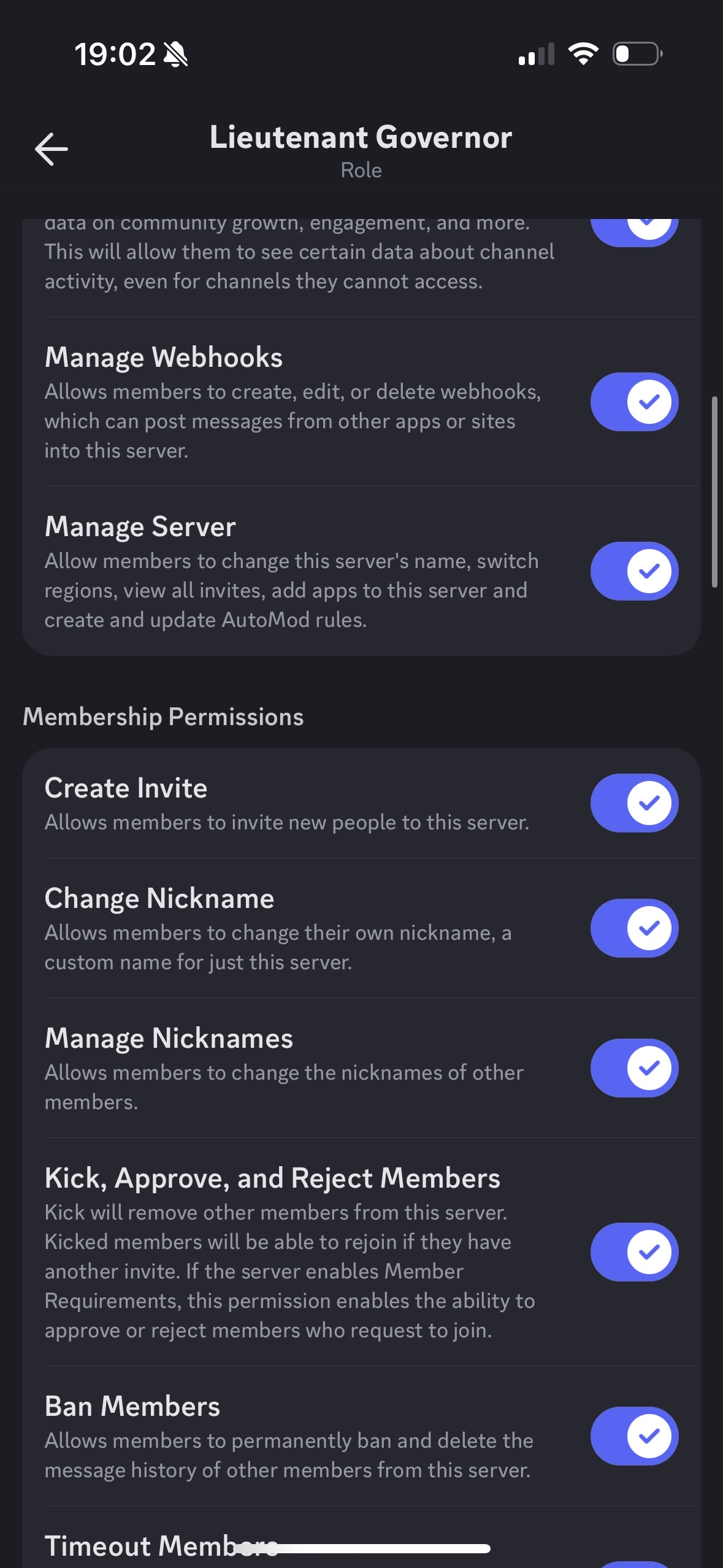Switch off the Change Nickname toggle
The width and height of the screenshot is (723, 1568).
(634, 928)
